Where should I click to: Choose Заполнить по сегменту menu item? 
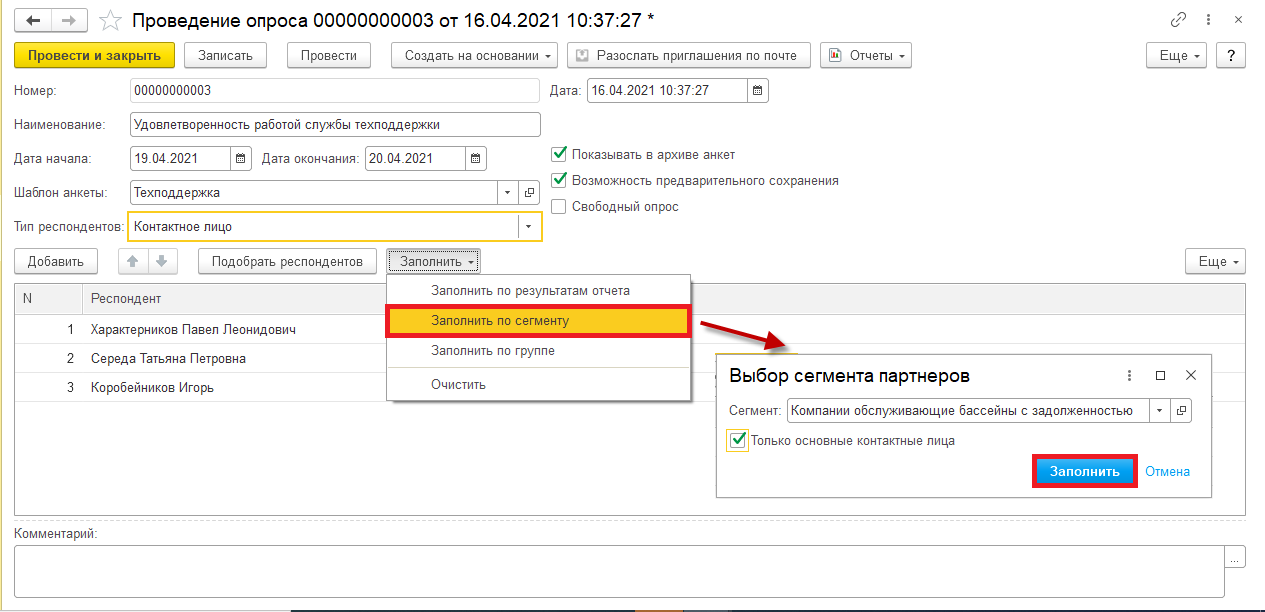(538, 321)
